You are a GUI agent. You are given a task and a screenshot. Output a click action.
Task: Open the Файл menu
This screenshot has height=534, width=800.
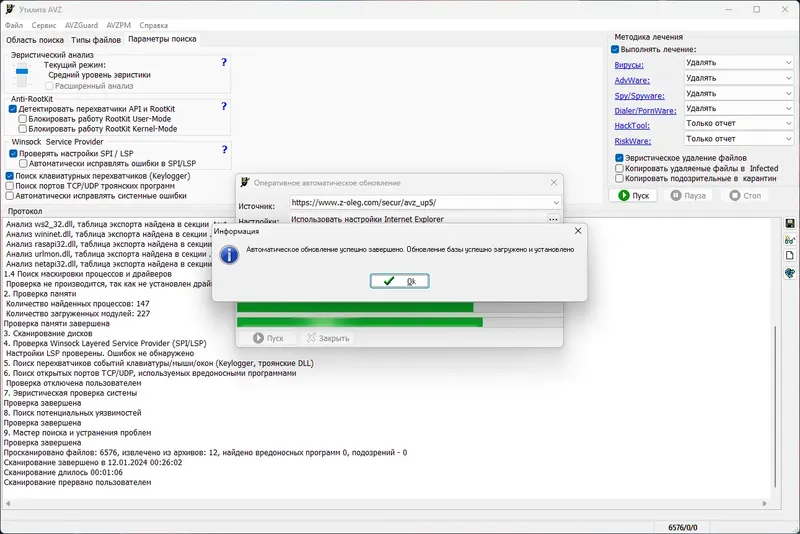pyautogui.click(x=14, y=25)
